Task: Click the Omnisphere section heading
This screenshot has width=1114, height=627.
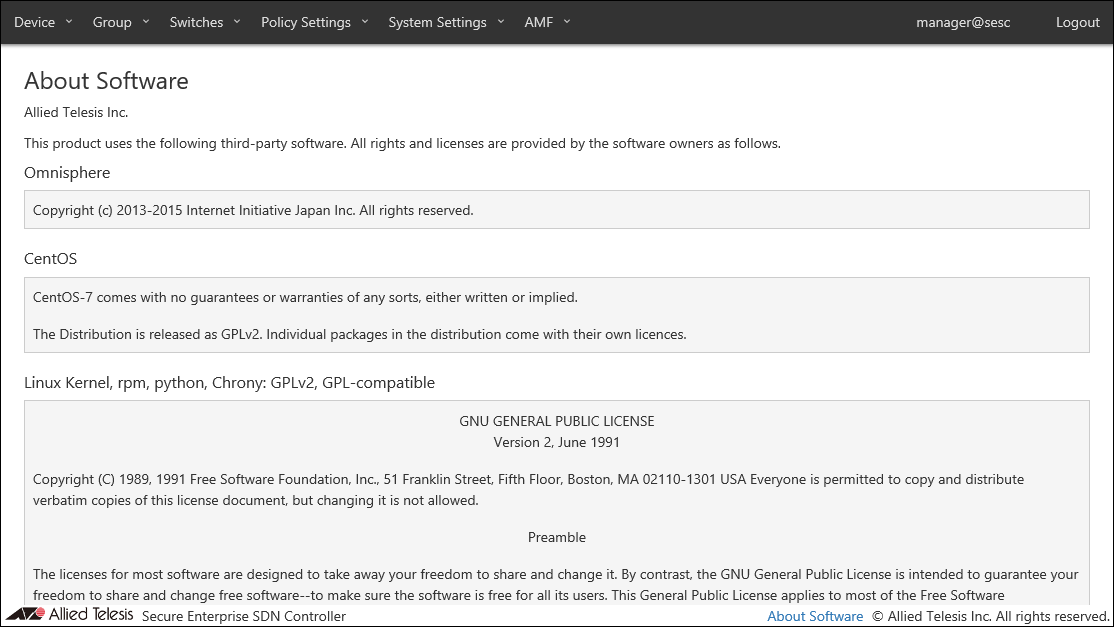Action: 67,173
